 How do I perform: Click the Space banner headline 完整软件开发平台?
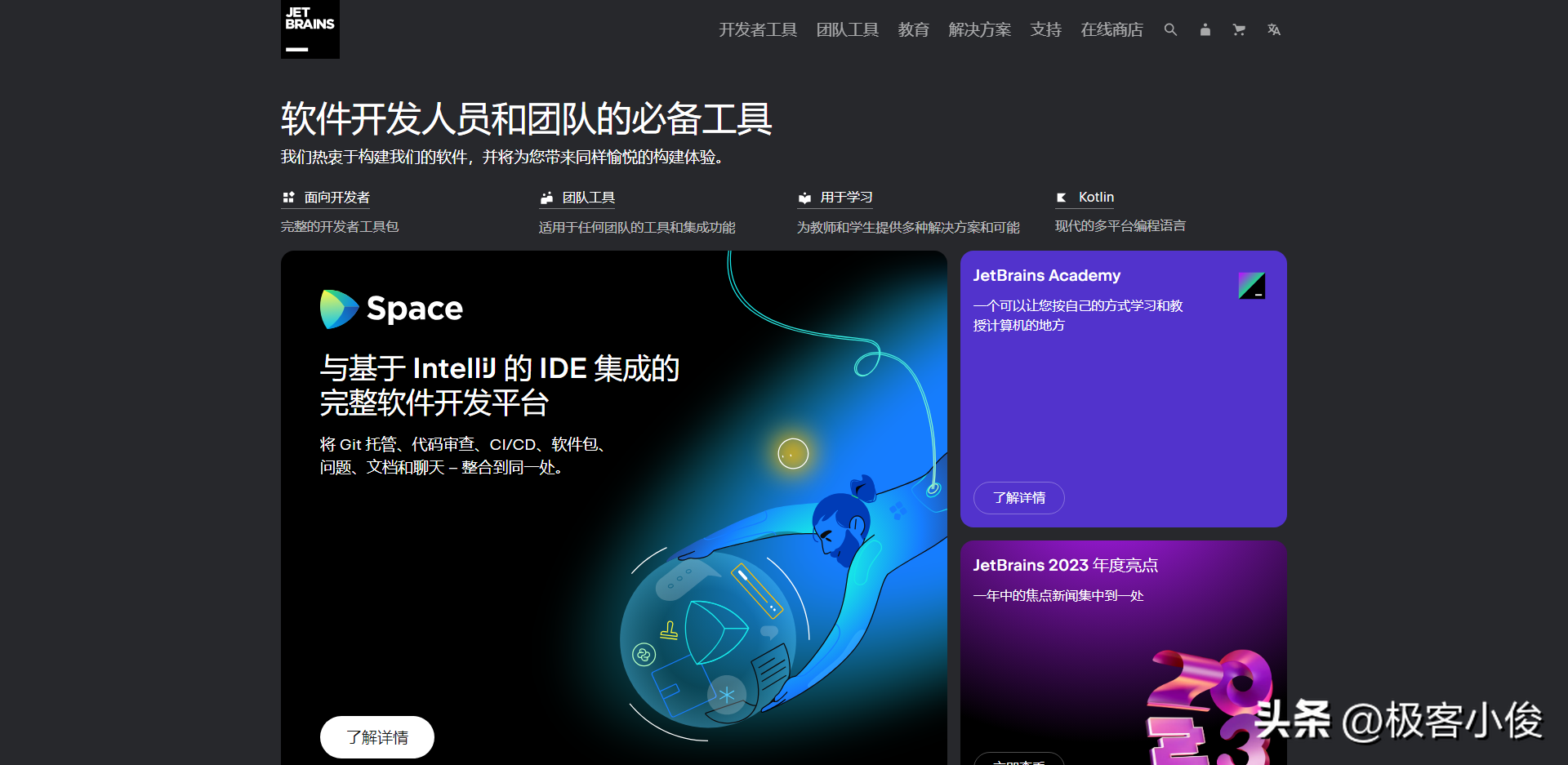[x=434, y=403]
